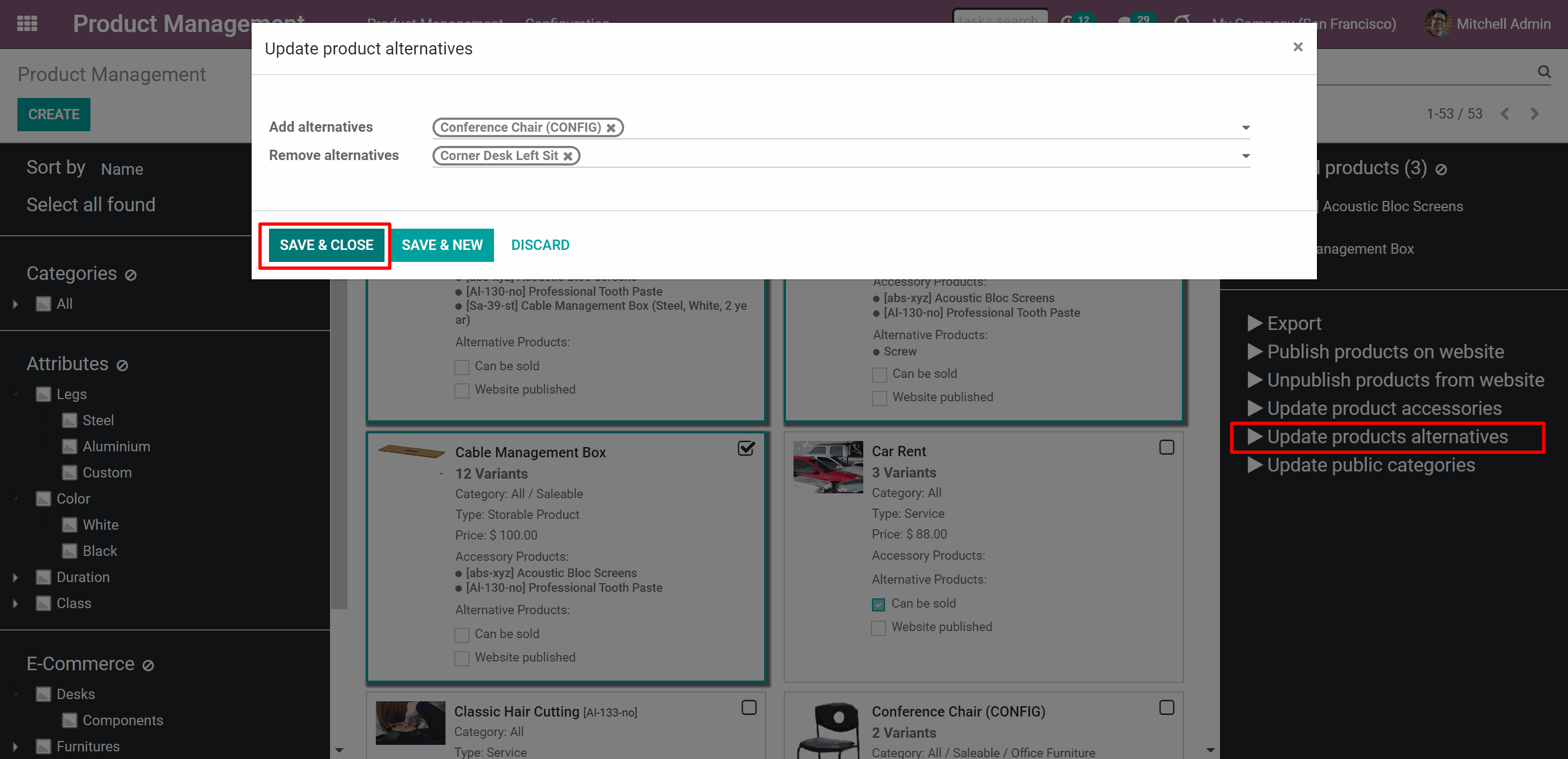
Task: Discard the alternatives changes
Action: [x=540, y=246]
